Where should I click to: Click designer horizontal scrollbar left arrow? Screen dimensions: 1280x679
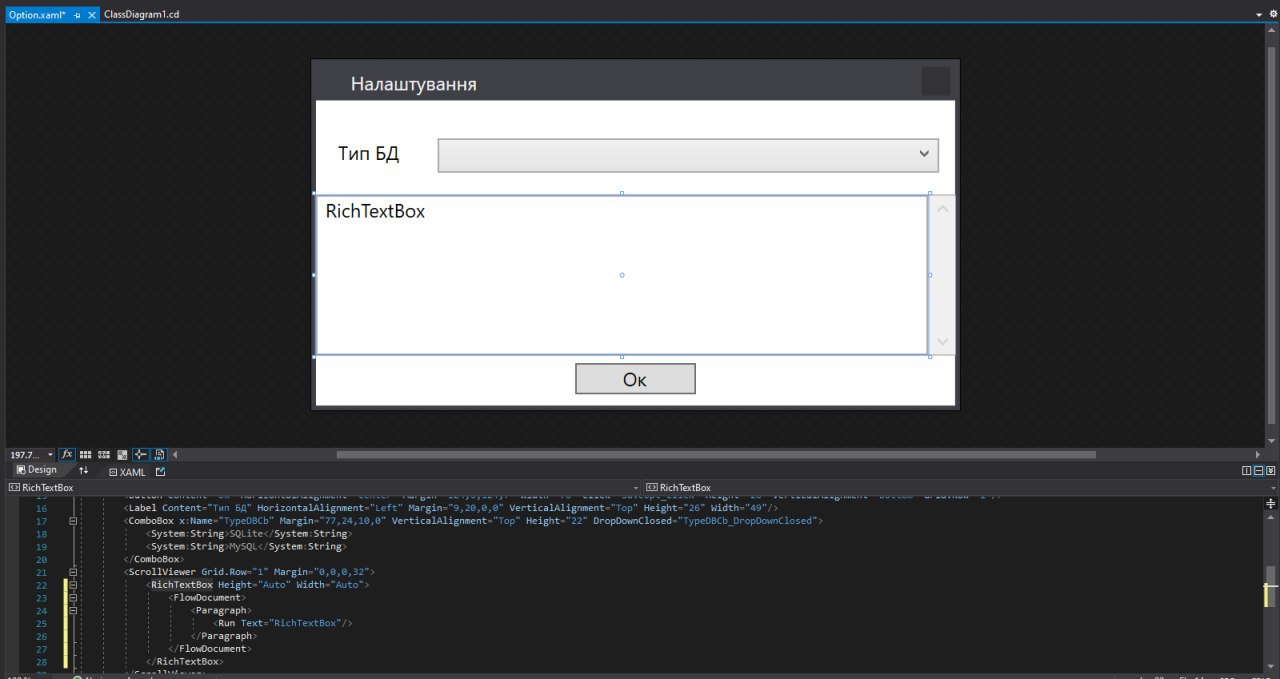(176, 454)
